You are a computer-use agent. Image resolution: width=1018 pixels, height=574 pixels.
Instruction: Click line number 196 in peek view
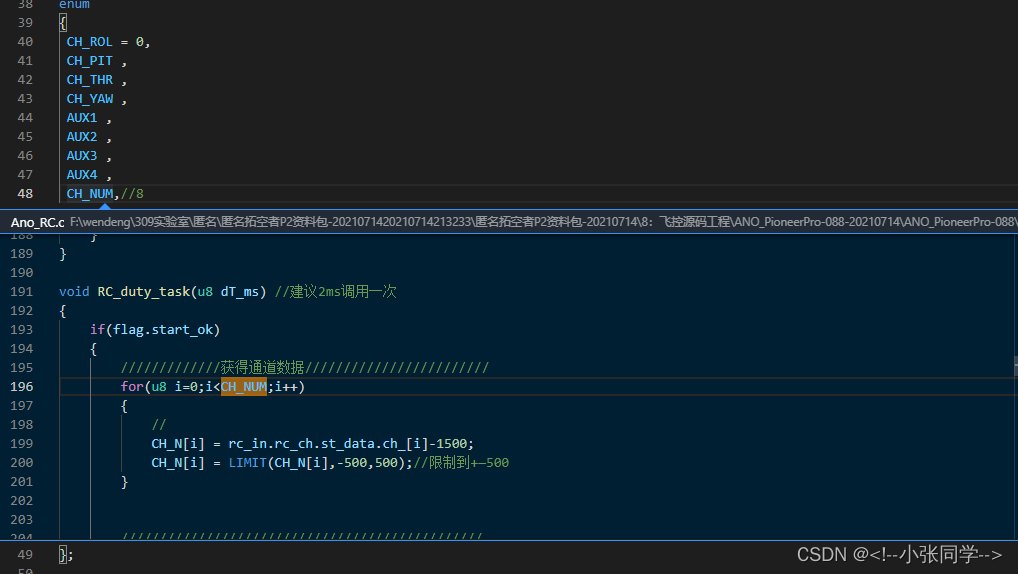[21, 386]
